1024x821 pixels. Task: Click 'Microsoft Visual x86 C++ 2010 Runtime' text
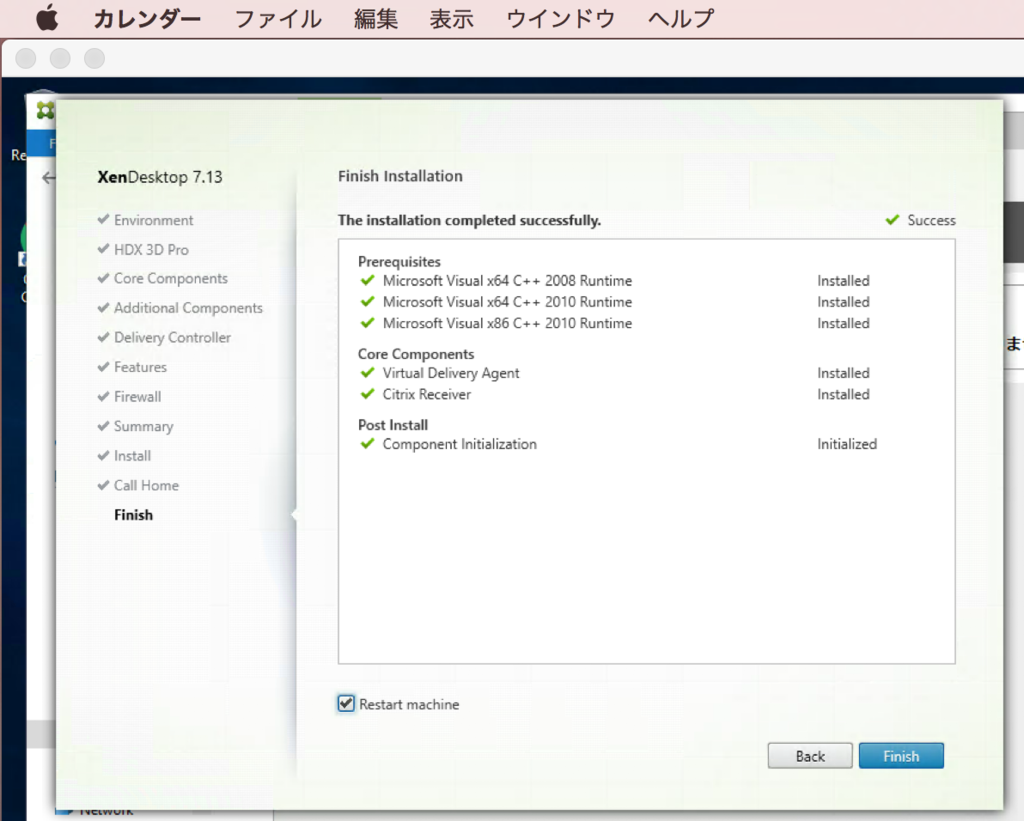coord(507,323)
